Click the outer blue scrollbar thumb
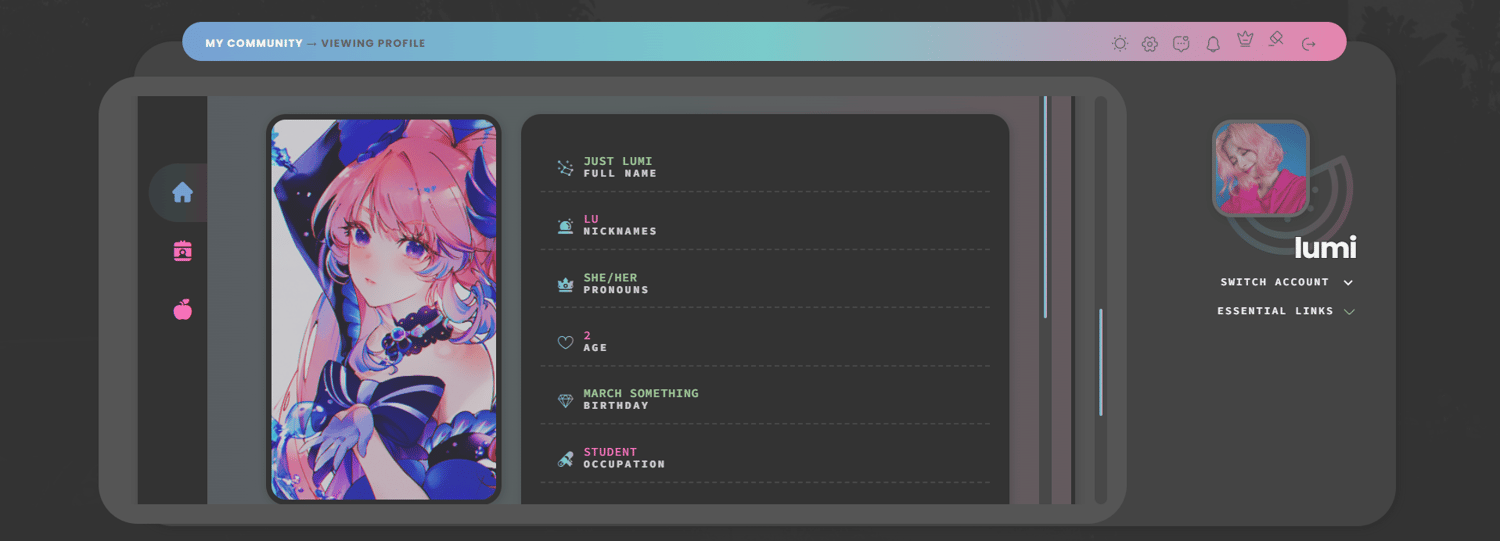 click(1100, 362)
